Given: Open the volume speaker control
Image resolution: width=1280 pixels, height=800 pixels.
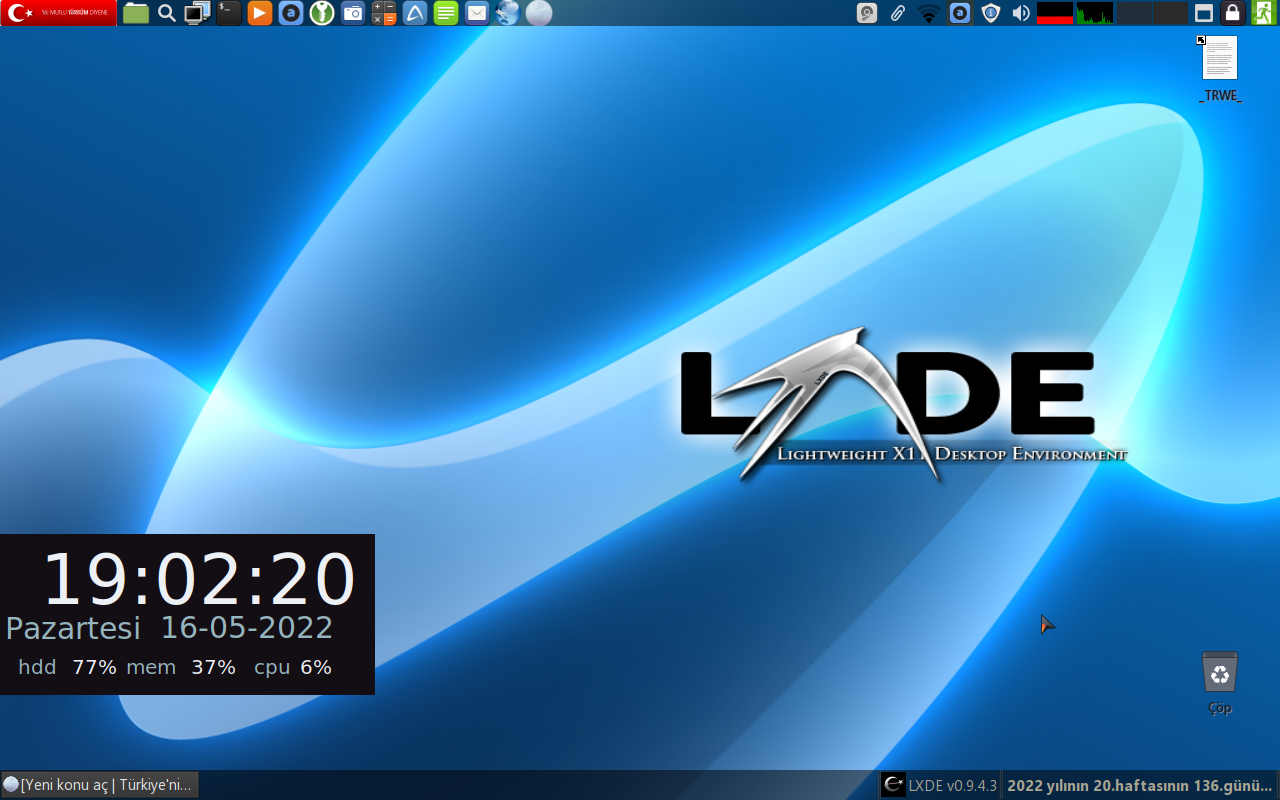Looking at the screenshot, I should (1021, 13).
